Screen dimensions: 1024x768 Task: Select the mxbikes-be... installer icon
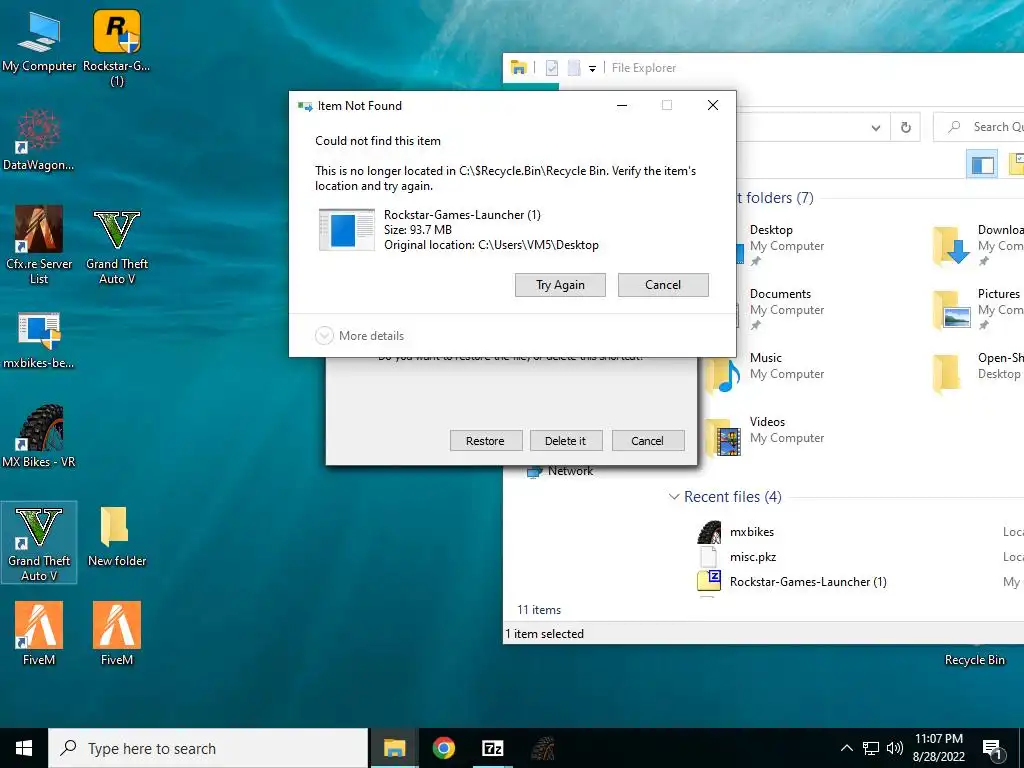pos(39,340)
